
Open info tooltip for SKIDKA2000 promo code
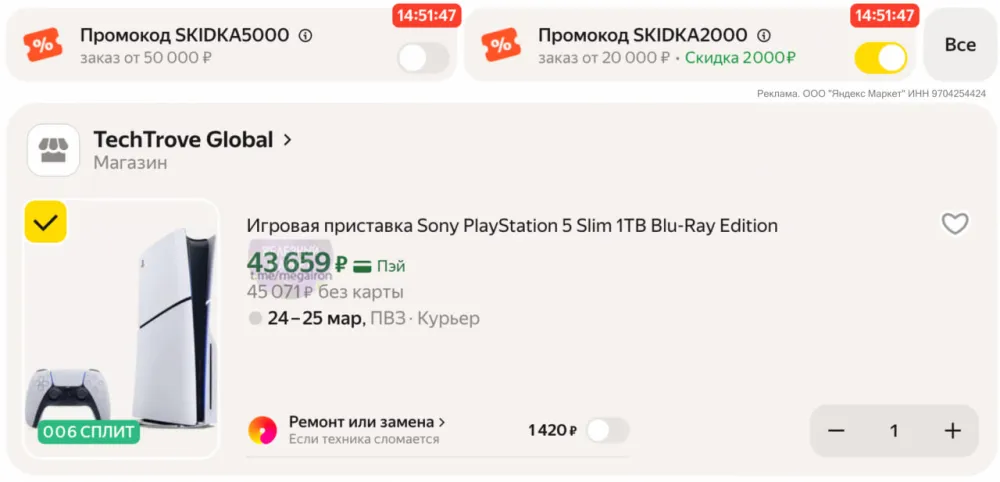tap(764, 36)
